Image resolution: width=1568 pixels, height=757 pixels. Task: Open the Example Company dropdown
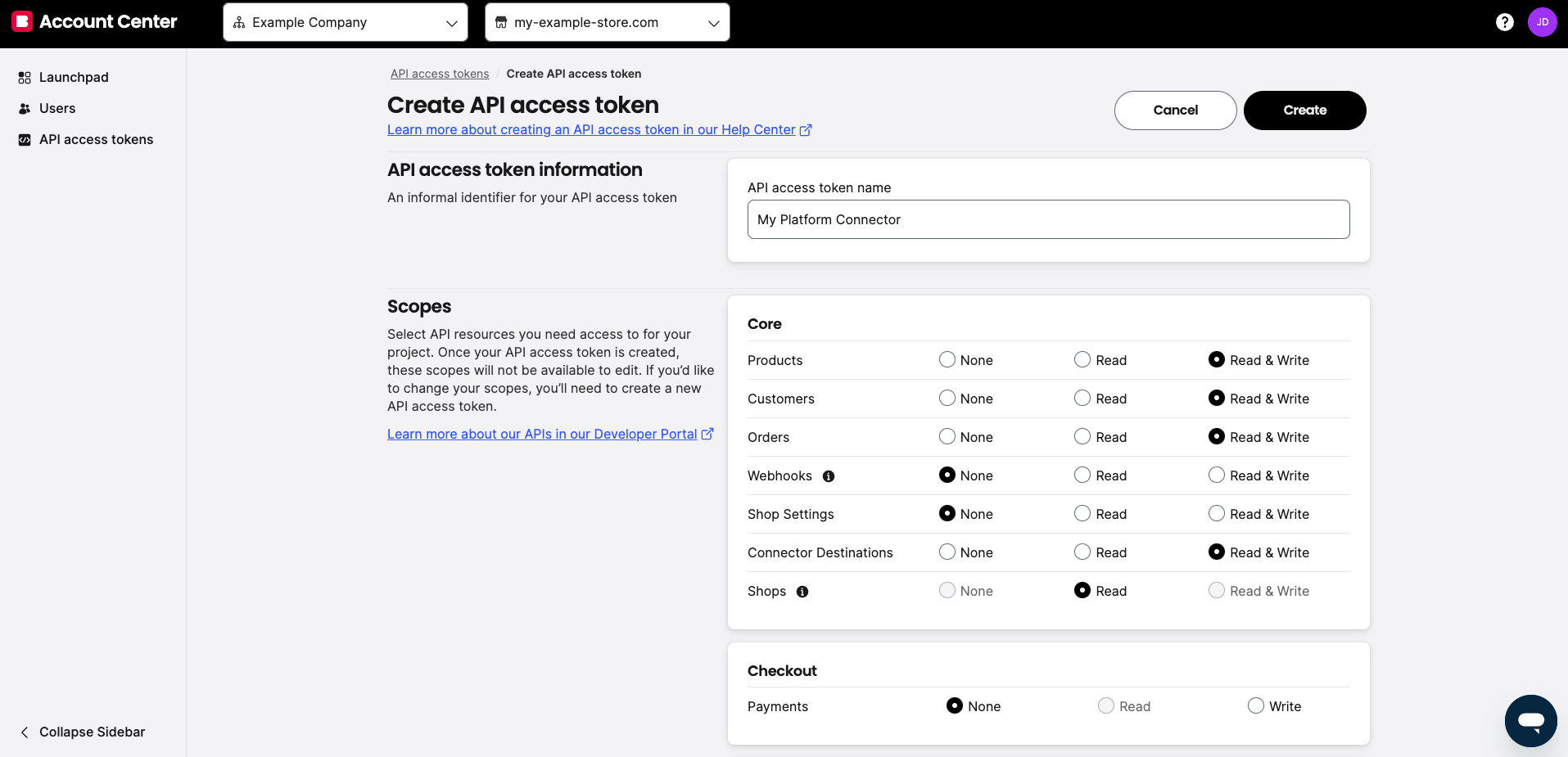[x=345, y=22]
